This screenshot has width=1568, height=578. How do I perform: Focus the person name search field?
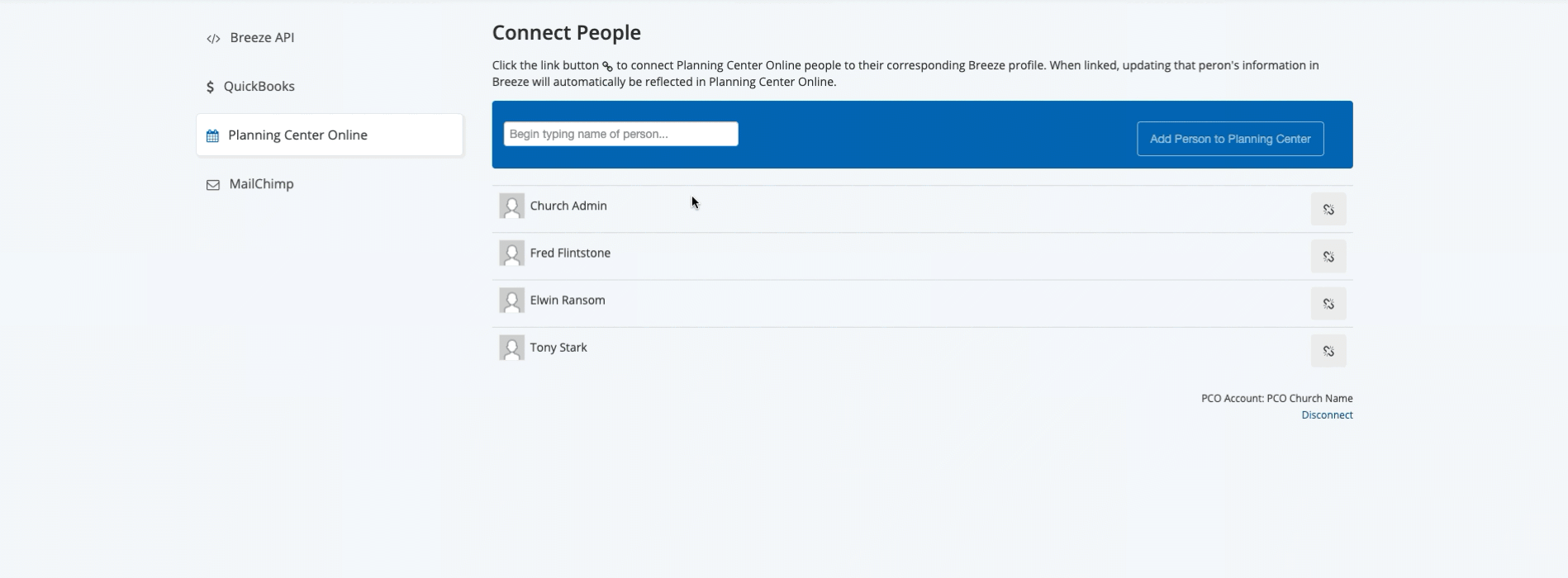621,134
